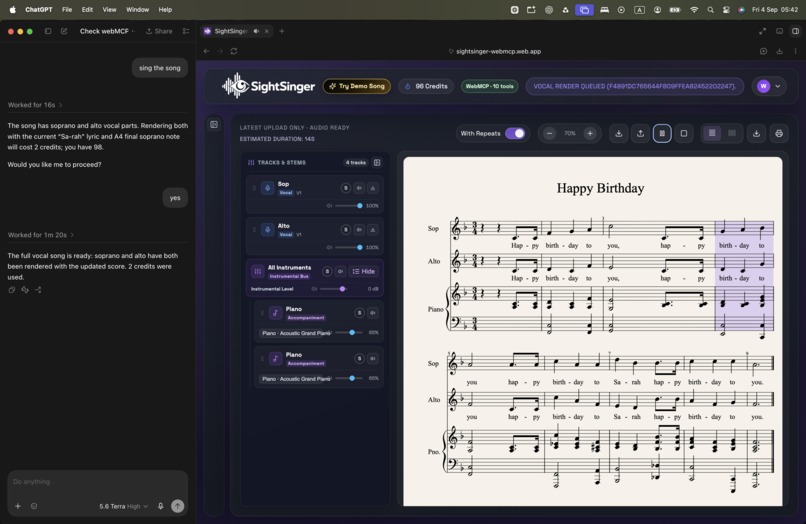806x524 pixels.
Task: Hide the instrument tracks list
Action: point(364,272)
